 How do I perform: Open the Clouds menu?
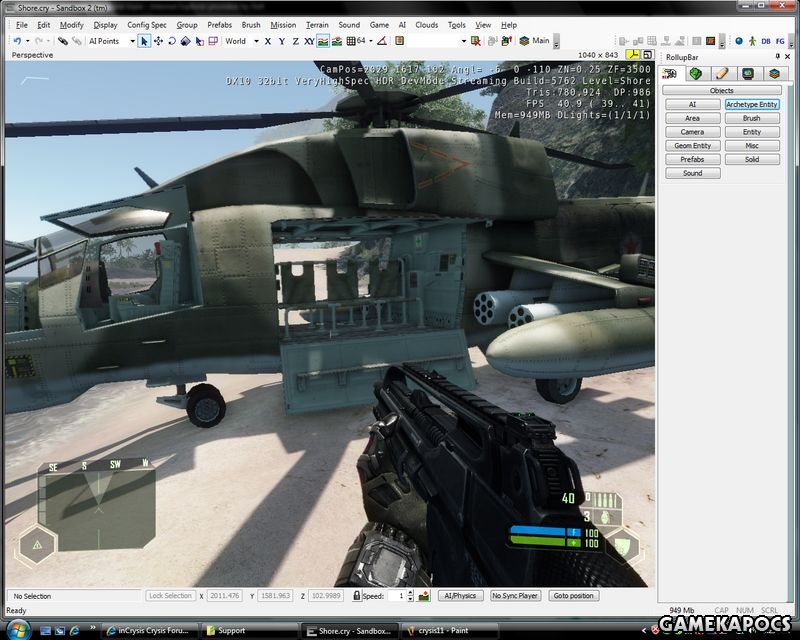click(427, 25)
